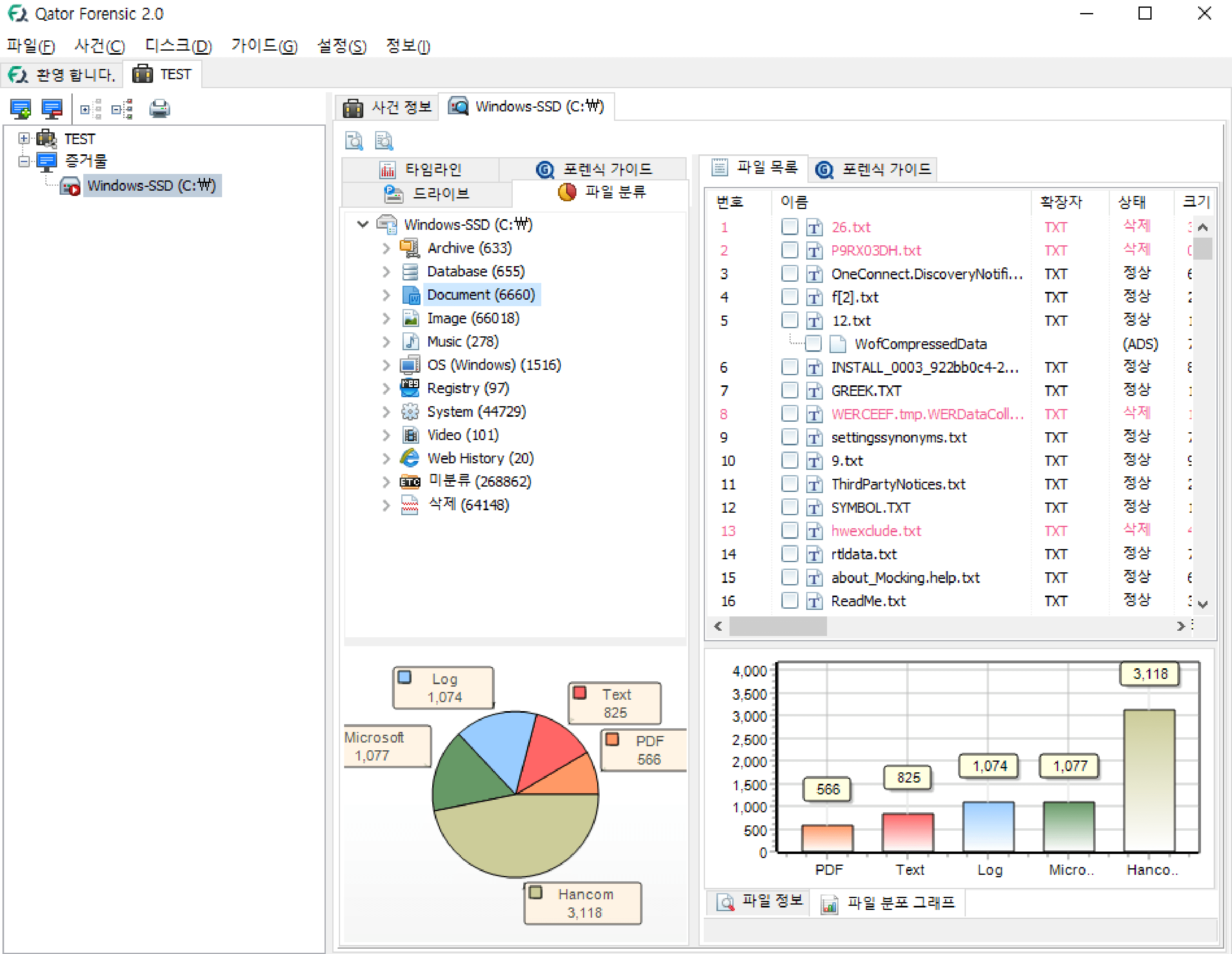Click the TEST case briefcase icon in left tree

pos(47,139)
